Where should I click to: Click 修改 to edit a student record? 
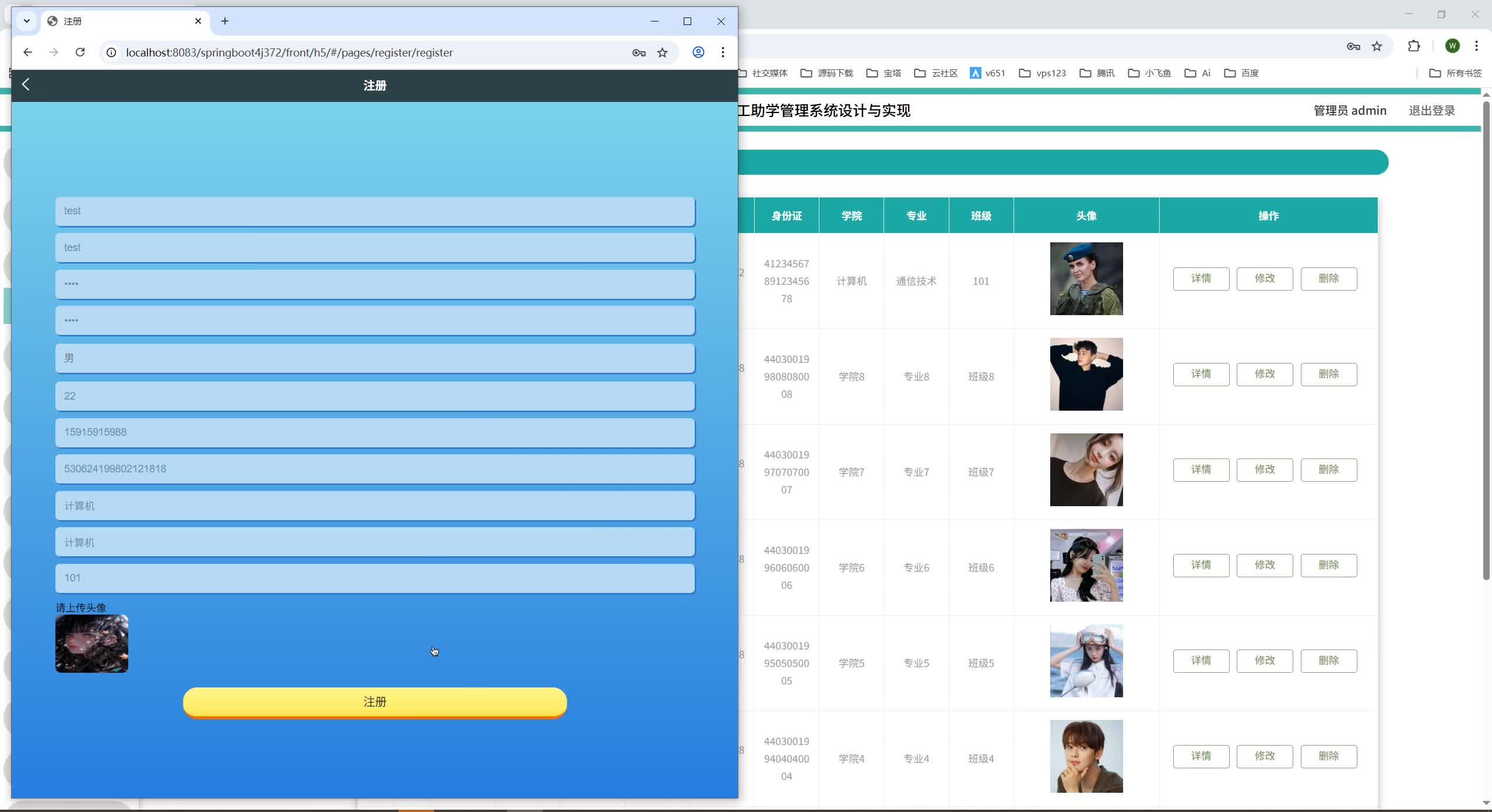(x=1264, y=278)
